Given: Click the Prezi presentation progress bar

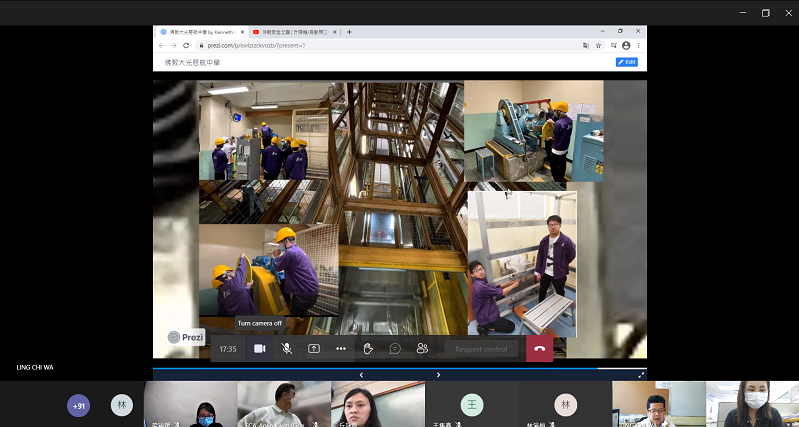Looking at the screenshot, I should click(400, 368).
